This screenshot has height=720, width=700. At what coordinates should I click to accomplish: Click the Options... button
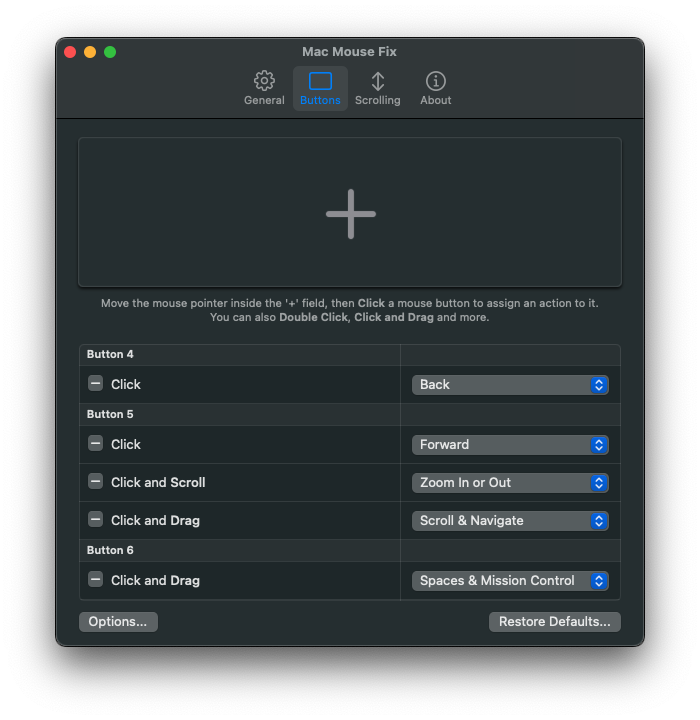pyautogui.click(x=118, y=622)
